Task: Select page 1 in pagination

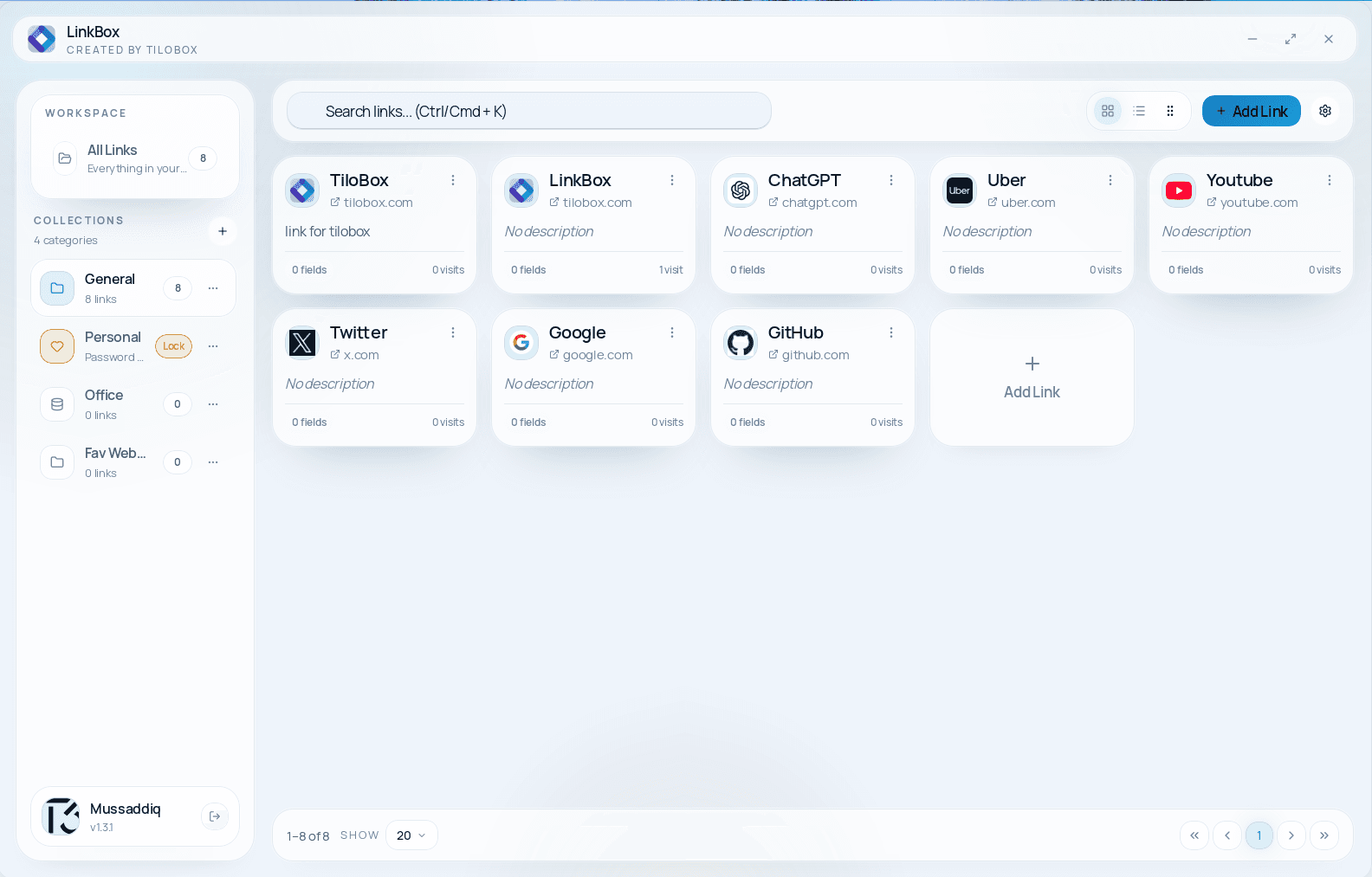Action: click(1259, 835)
